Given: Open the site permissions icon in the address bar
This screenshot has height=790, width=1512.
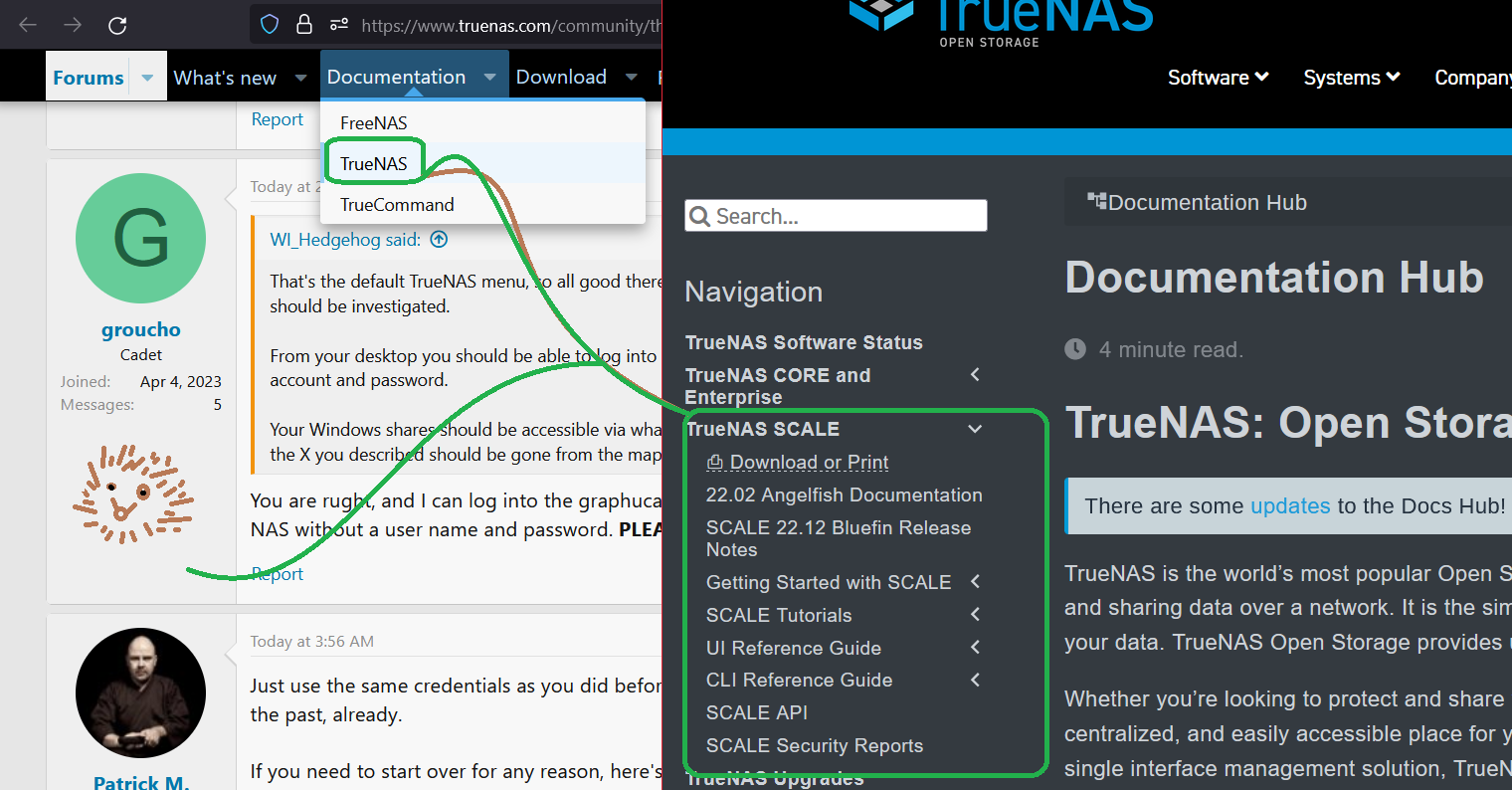Looking at the screenshot, I should pyautogui.click(x=339, y=25).
